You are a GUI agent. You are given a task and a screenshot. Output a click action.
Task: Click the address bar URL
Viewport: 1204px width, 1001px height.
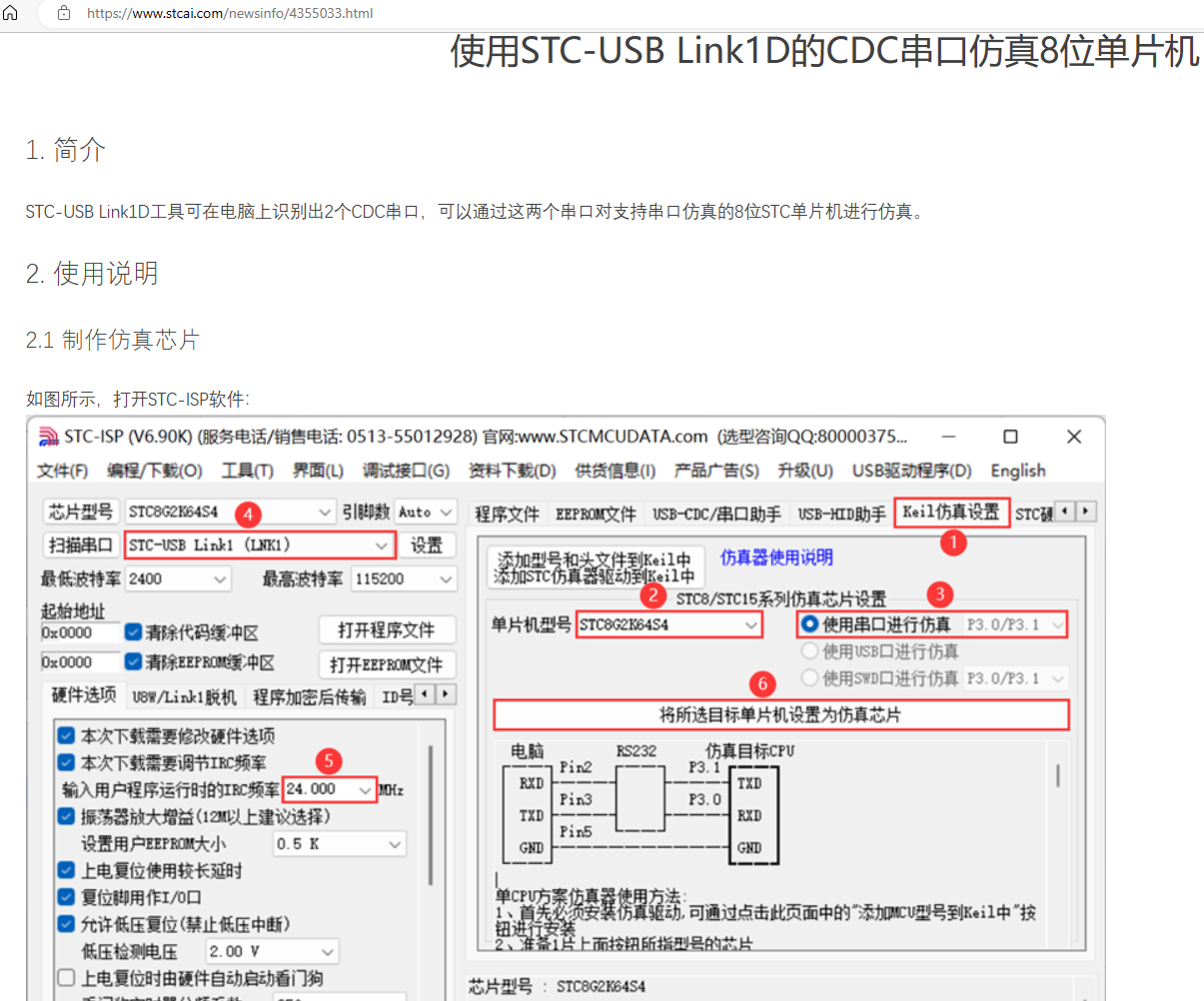pos(230,13)
